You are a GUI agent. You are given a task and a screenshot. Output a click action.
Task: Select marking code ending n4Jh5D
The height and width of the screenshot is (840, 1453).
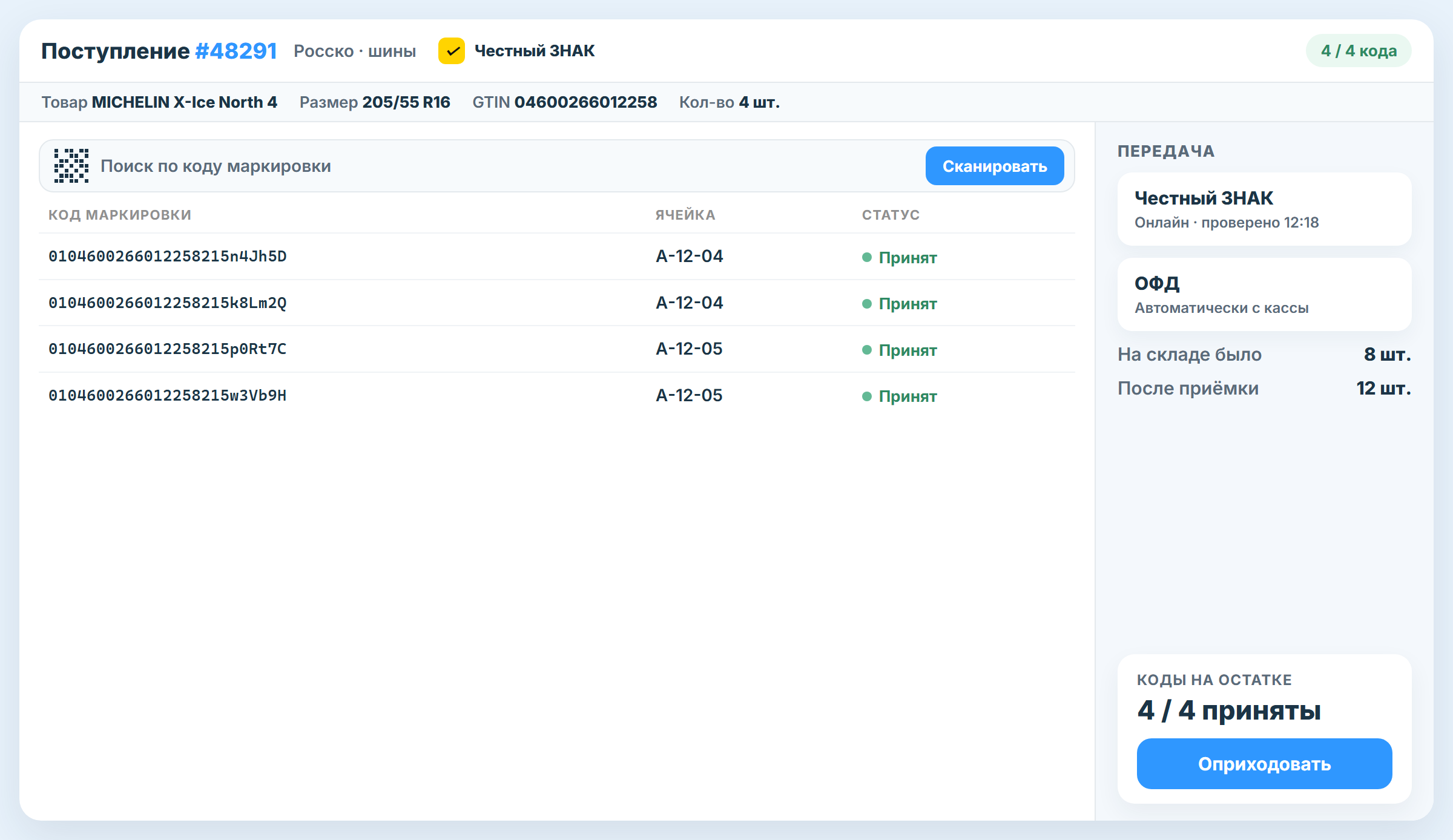pyautogui.click(x=168, y=257)
